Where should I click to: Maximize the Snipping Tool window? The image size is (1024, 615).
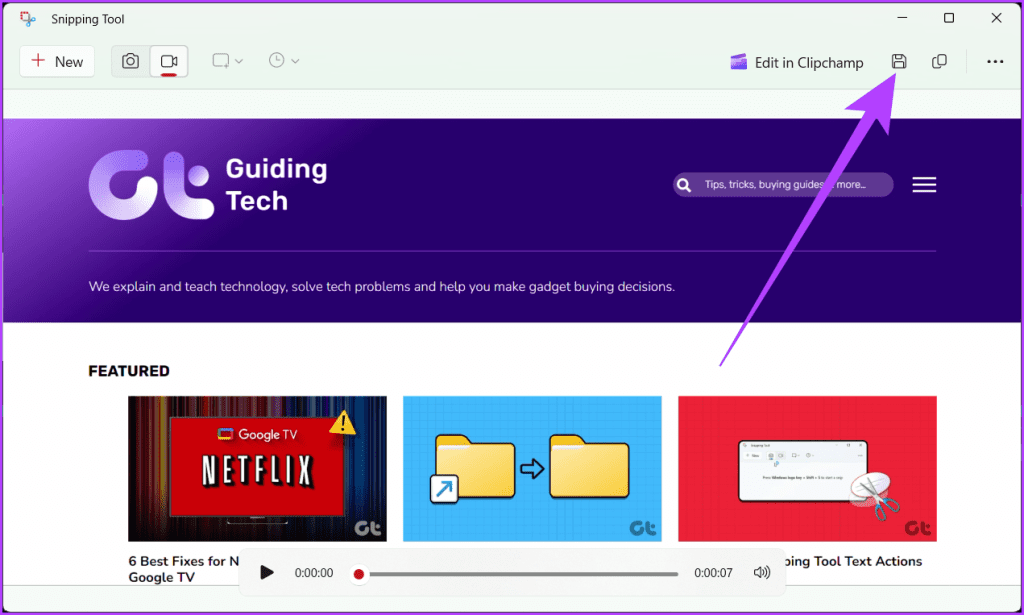pos(949,18)
